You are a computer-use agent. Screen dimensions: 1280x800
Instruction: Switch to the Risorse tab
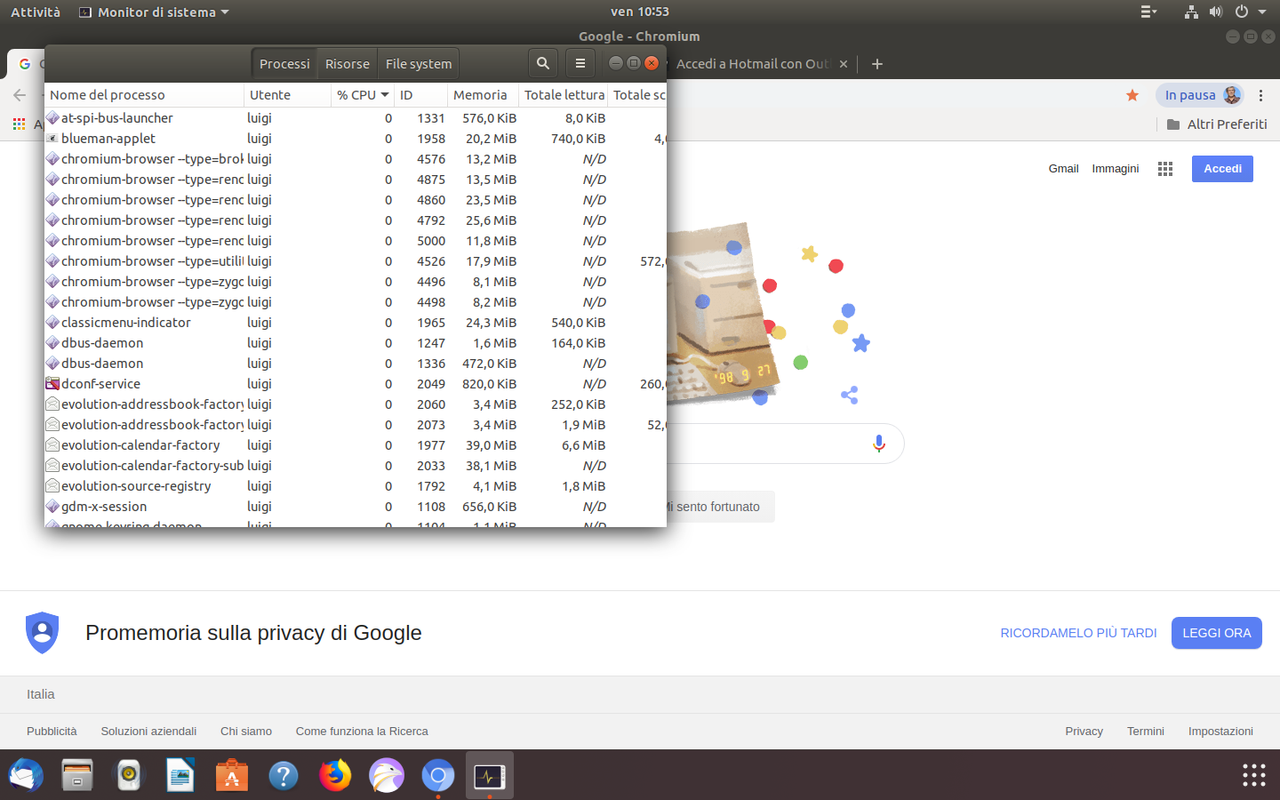point(347,63)
